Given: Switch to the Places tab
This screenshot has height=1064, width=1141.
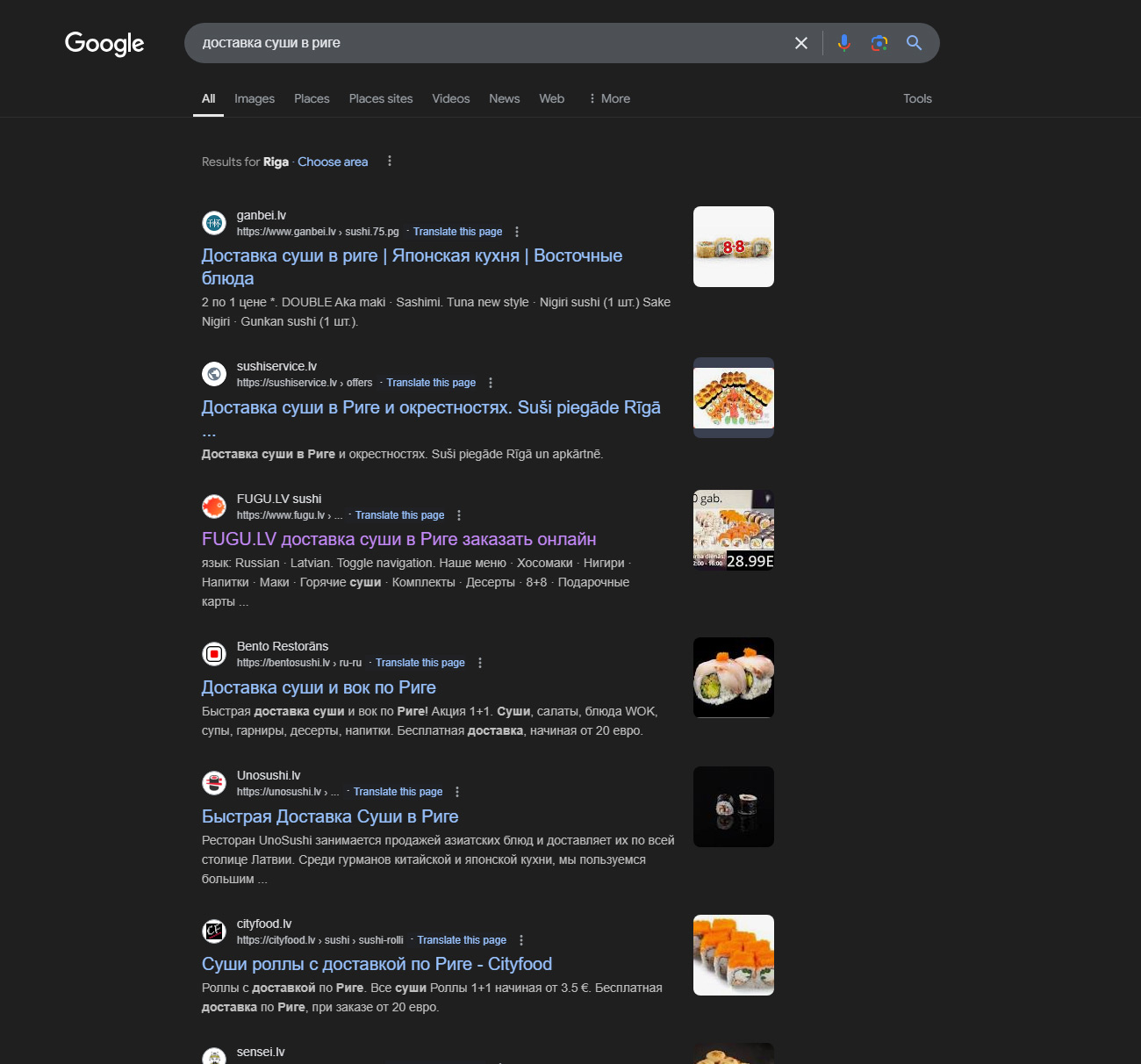Looking at the screenshot, I should (312, 98).
